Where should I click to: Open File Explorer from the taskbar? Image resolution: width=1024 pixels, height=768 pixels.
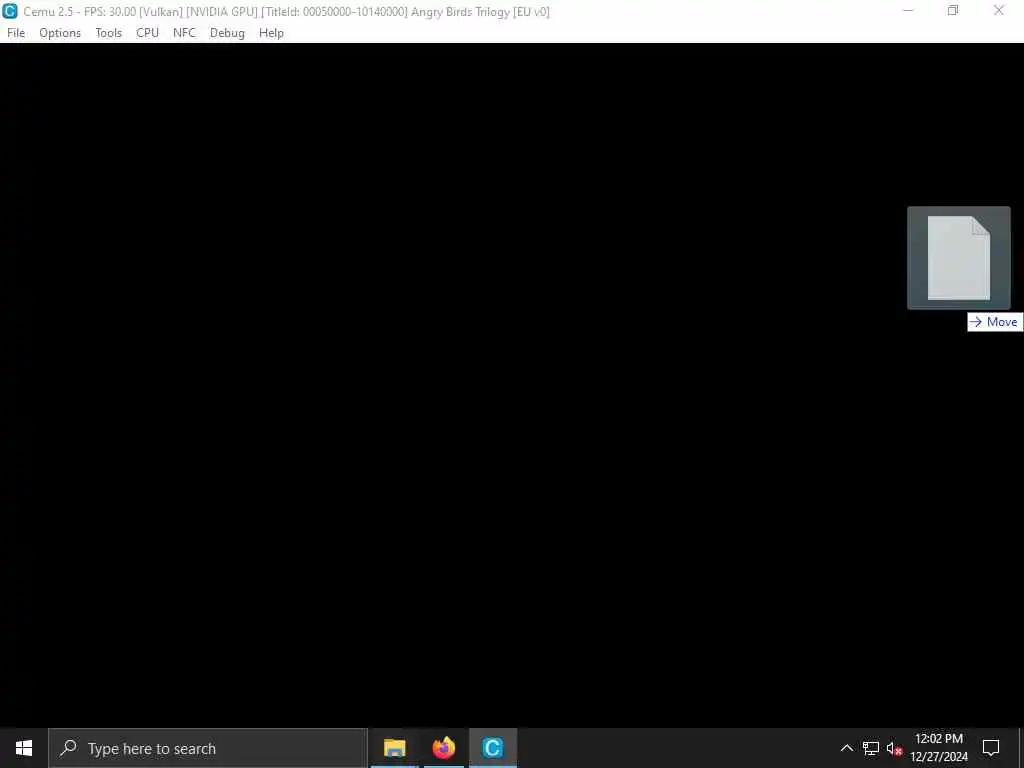coord(394,748)
